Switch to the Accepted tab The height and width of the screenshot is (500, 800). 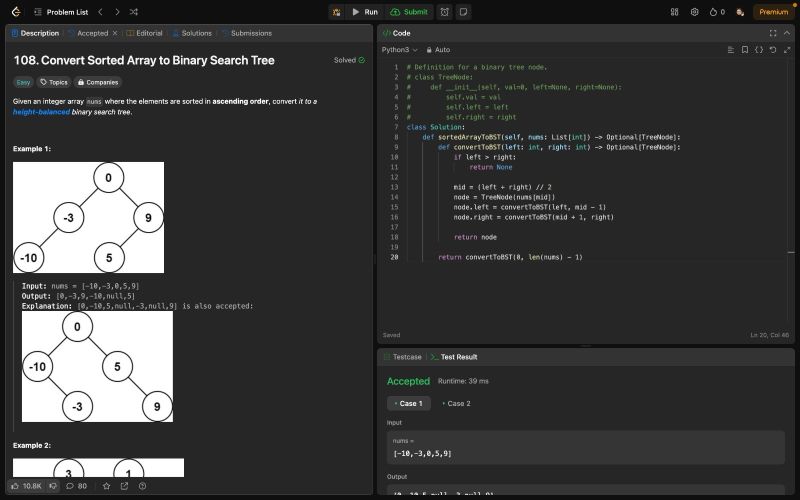(88, 33)
